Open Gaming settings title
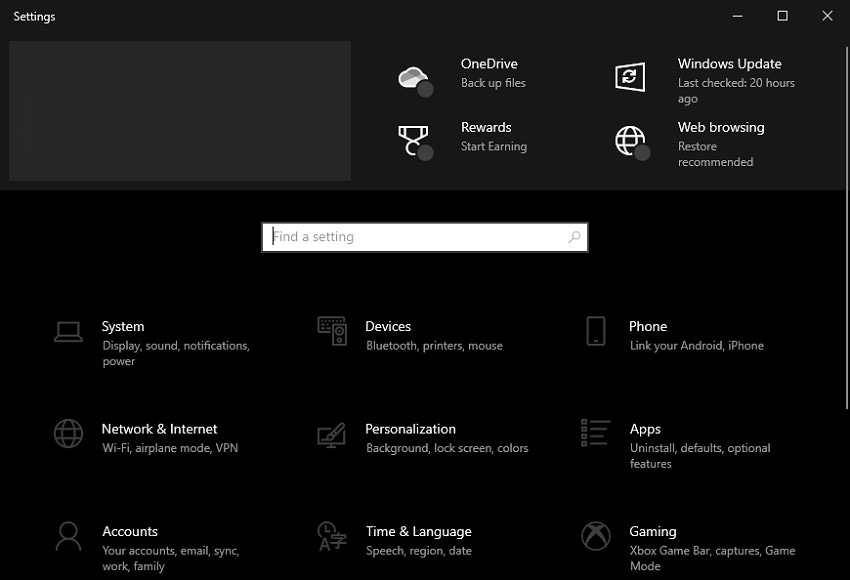850x580 pixels. pos(653,531)
